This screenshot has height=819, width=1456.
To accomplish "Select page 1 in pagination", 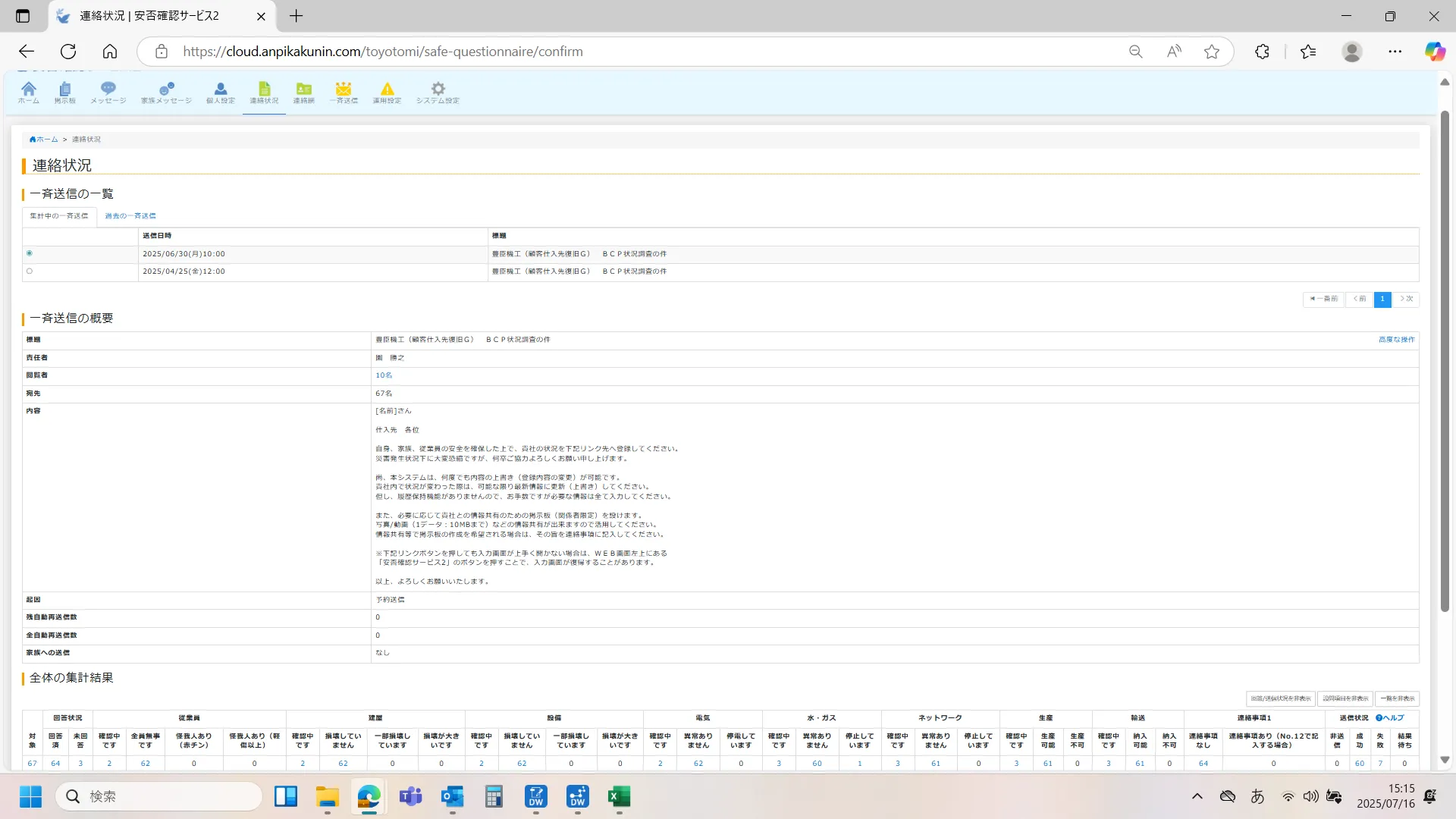I will click(1382, 299).
